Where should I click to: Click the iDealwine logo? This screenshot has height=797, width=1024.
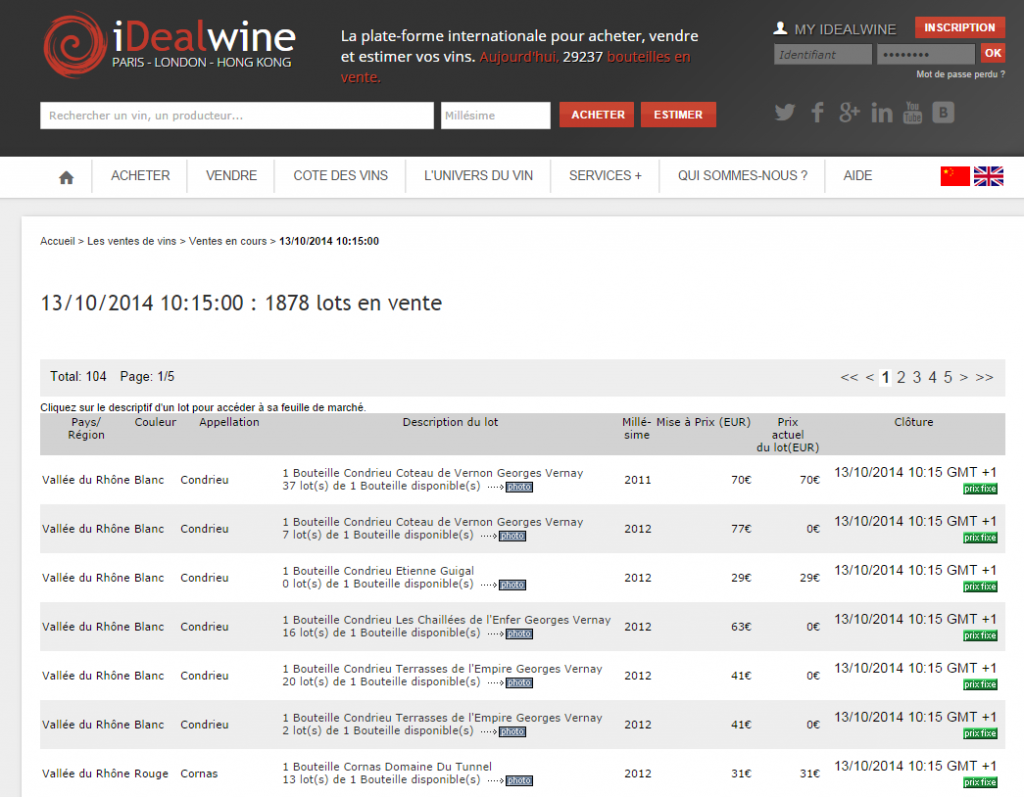[x=170, y=44]
